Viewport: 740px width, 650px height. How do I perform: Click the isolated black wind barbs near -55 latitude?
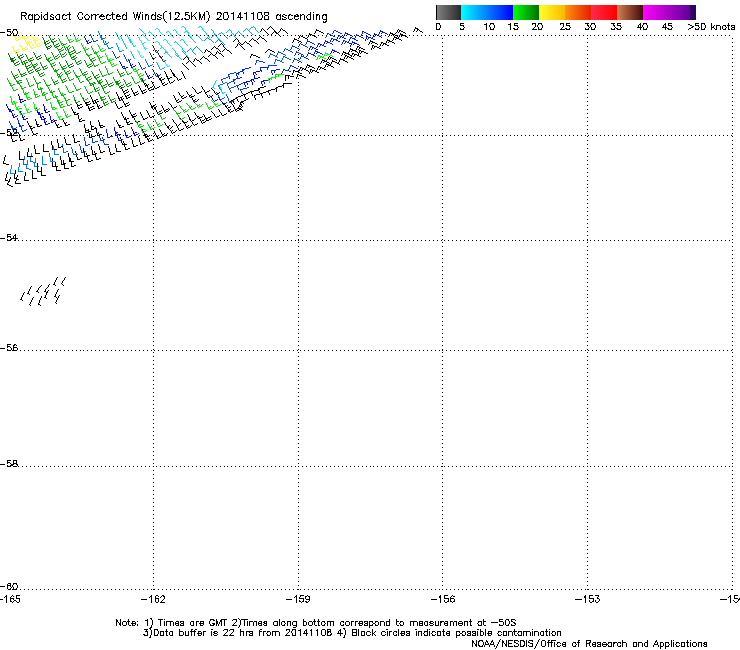[43, 291]
